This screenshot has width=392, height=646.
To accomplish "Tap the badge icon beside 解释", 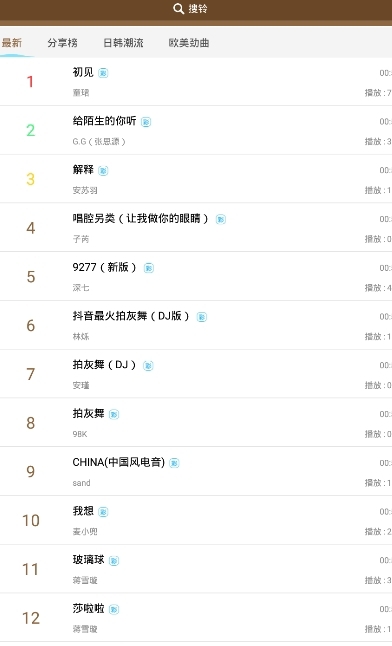I will click(103, 171).
